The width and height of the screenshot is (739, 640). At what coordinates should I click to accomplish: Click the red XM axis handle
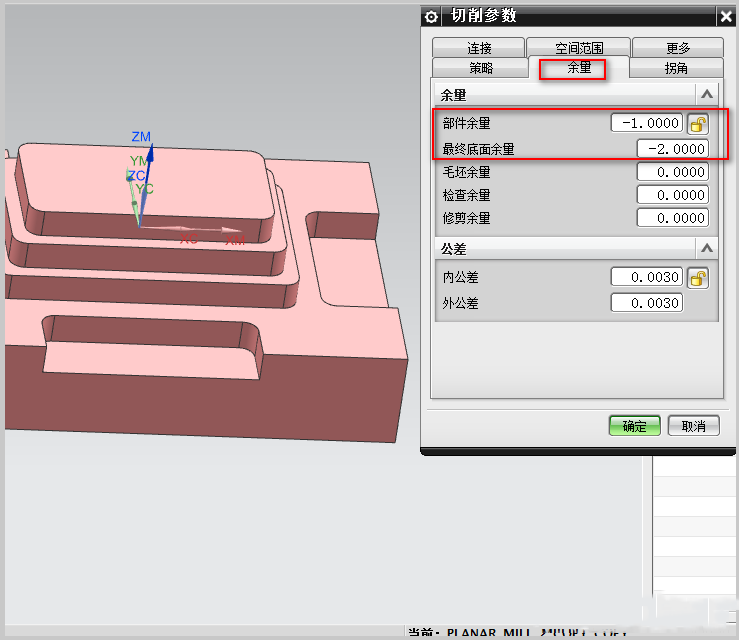click(234, 240)
